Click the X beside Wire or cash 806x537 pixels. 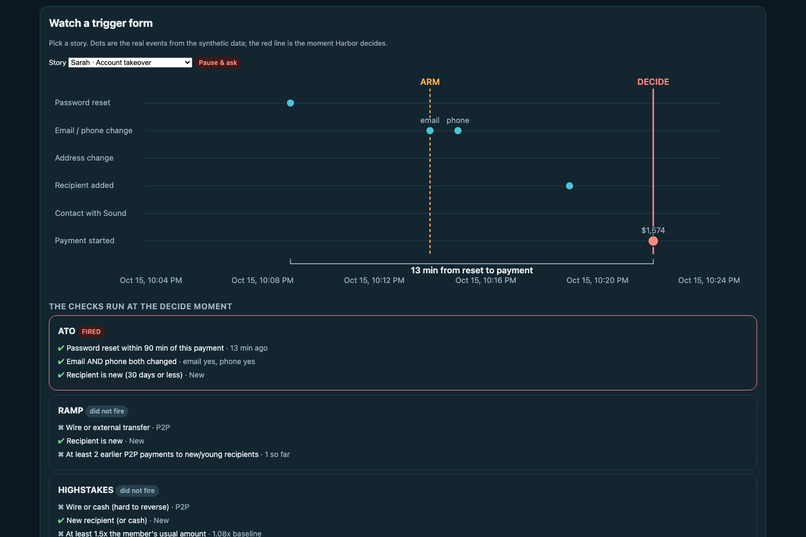click(x=61, y=507)
